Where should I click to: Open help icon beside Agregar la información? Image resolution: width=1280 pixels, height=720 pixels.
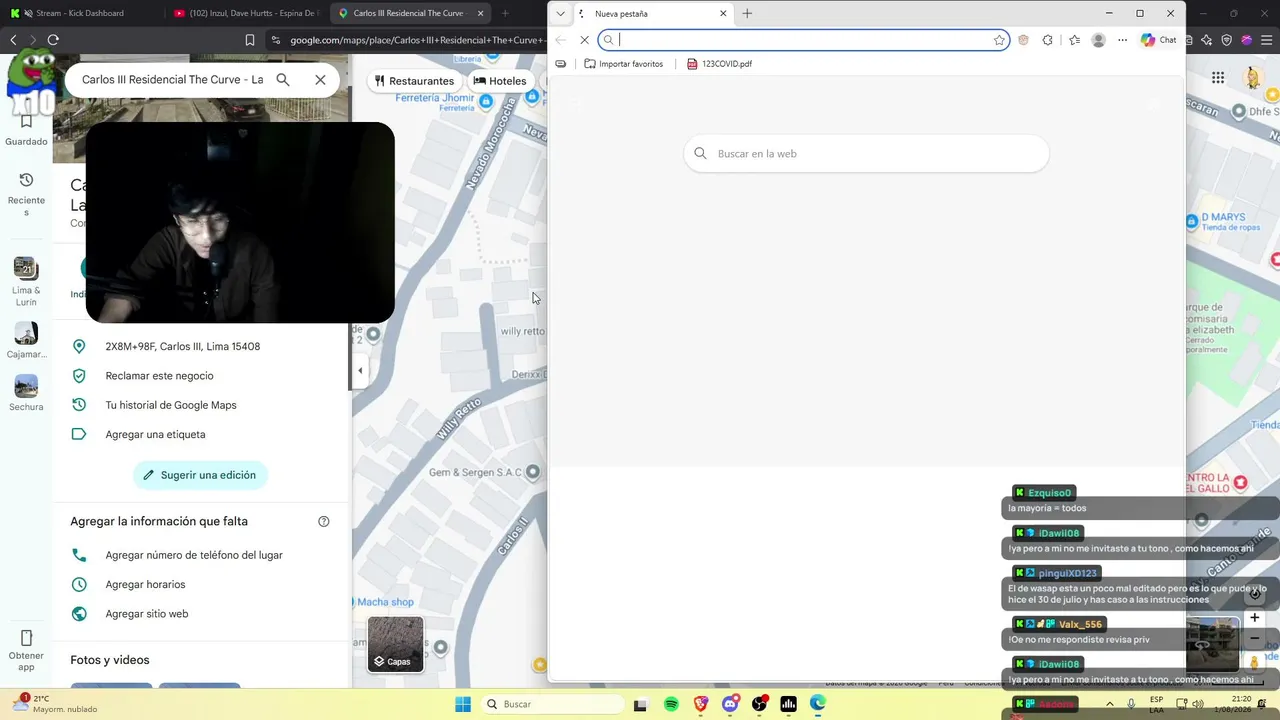[324, 521]
